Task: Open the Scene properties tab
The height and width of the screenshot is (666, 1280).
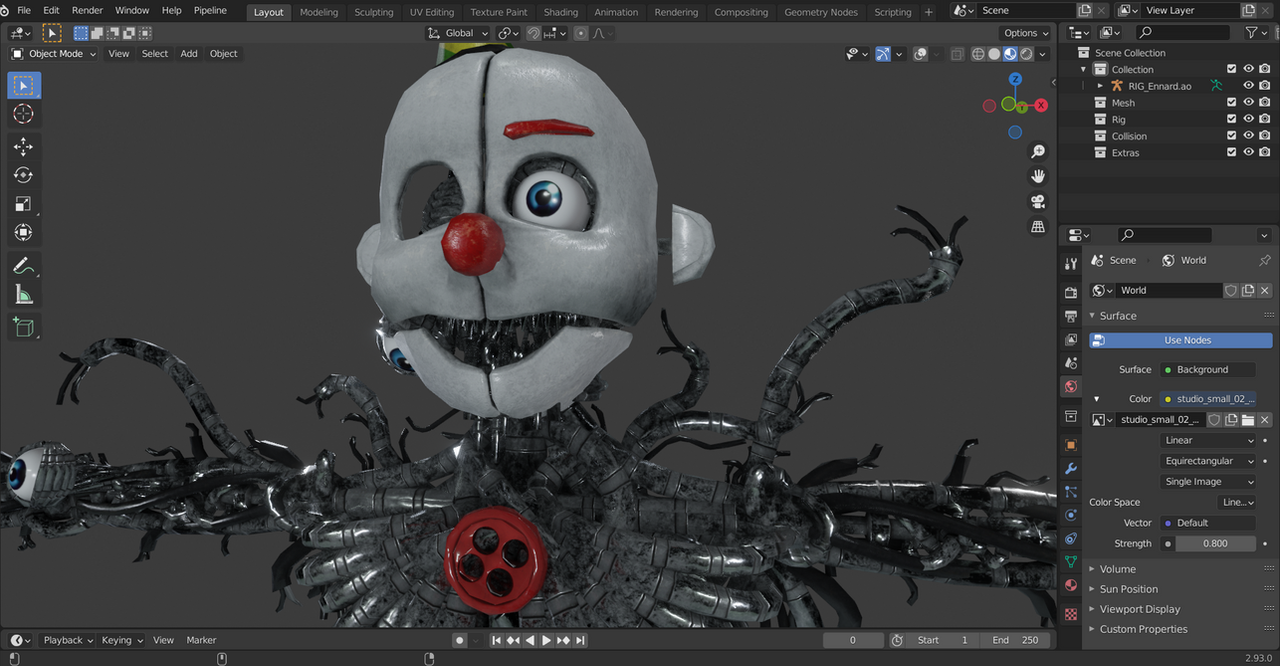Action: pos(1071,363)
